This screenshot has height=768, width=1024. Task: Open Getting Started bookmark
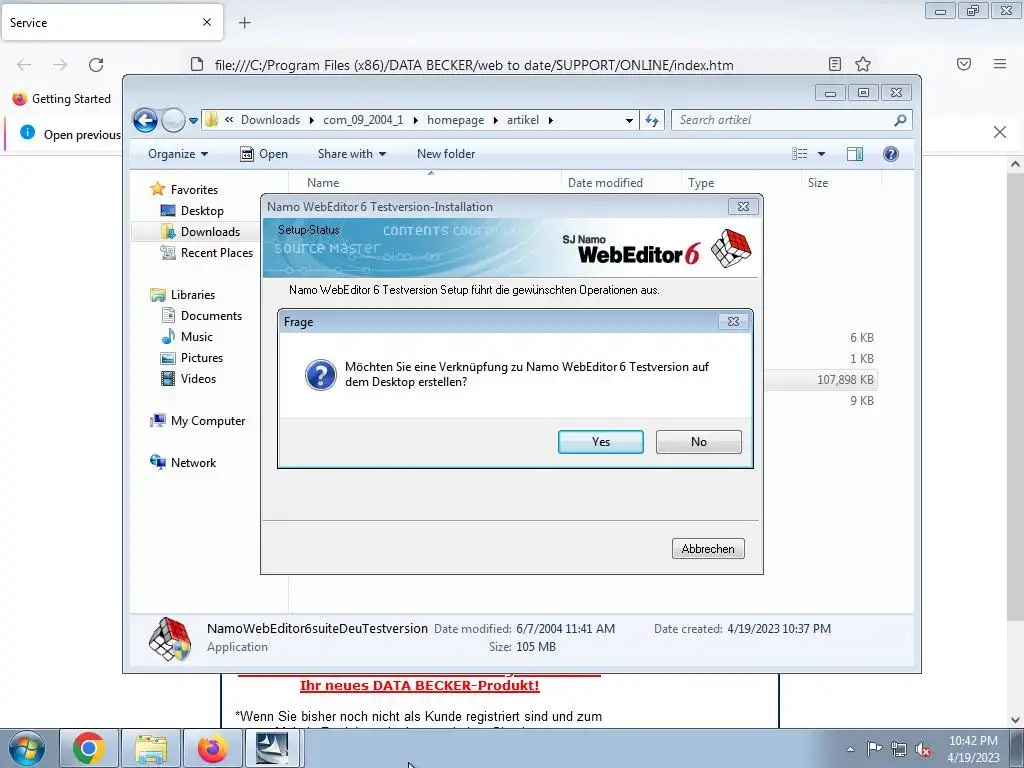click(x=62, y=99)
